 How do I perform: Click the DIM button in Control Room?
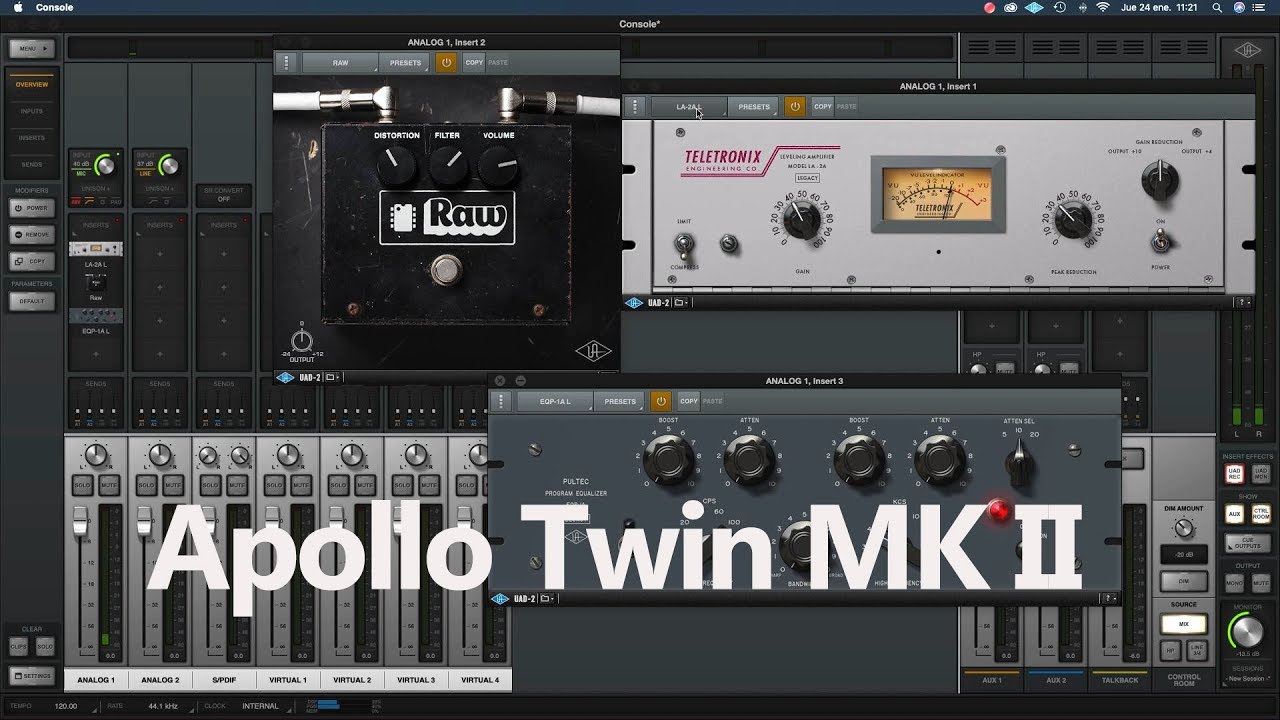[1184, 581]
